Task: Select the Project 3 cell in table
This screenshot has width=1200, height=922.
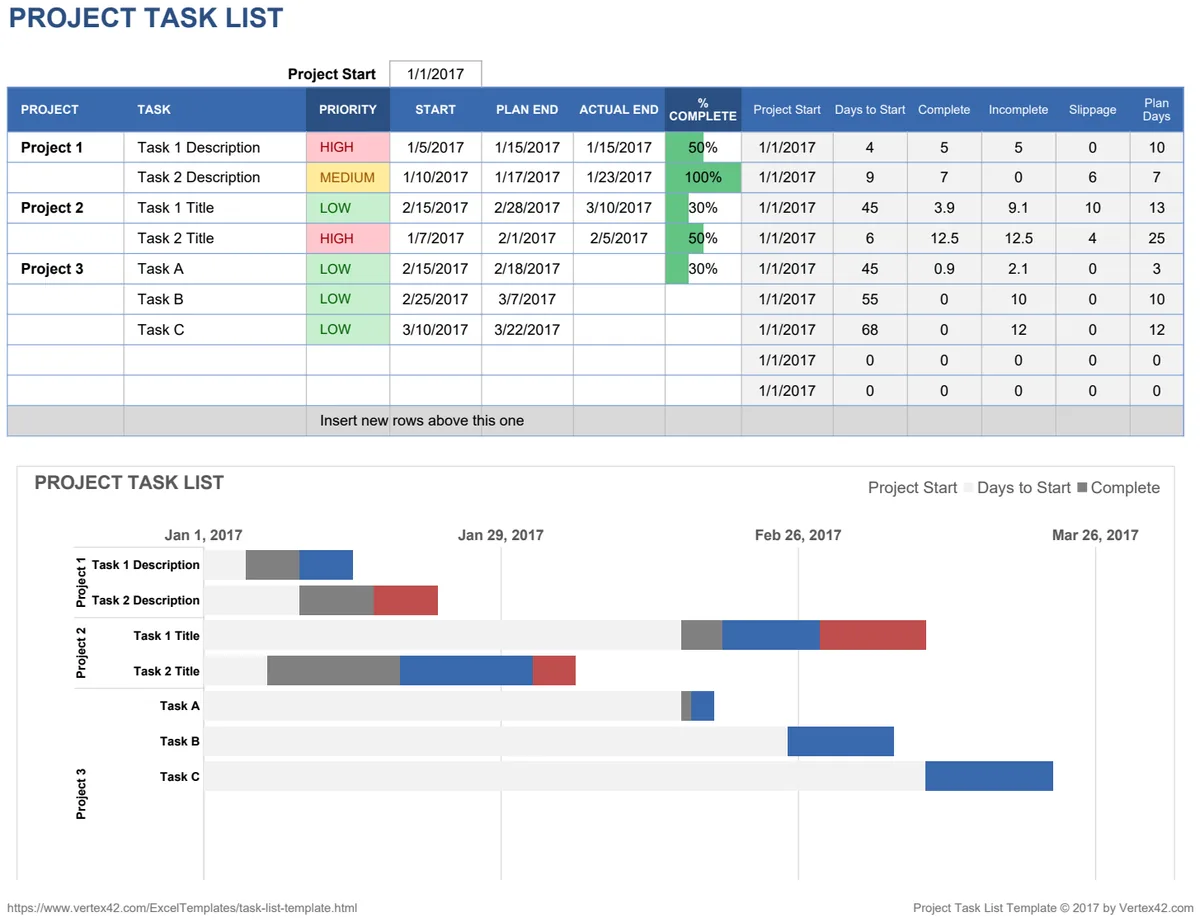Action: point(66,269)
